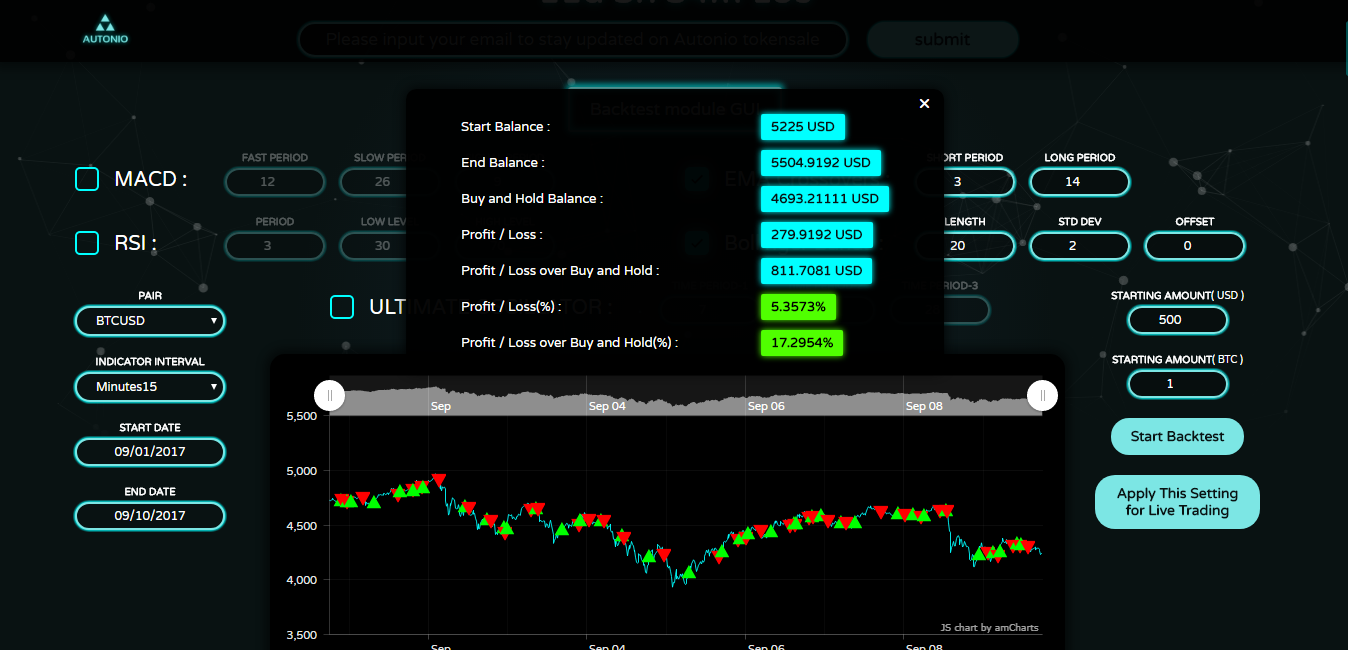The height and width of the screenshot is (650, 1348).
Task: Click the Offset field with 0
Action: coord(1195,246)
